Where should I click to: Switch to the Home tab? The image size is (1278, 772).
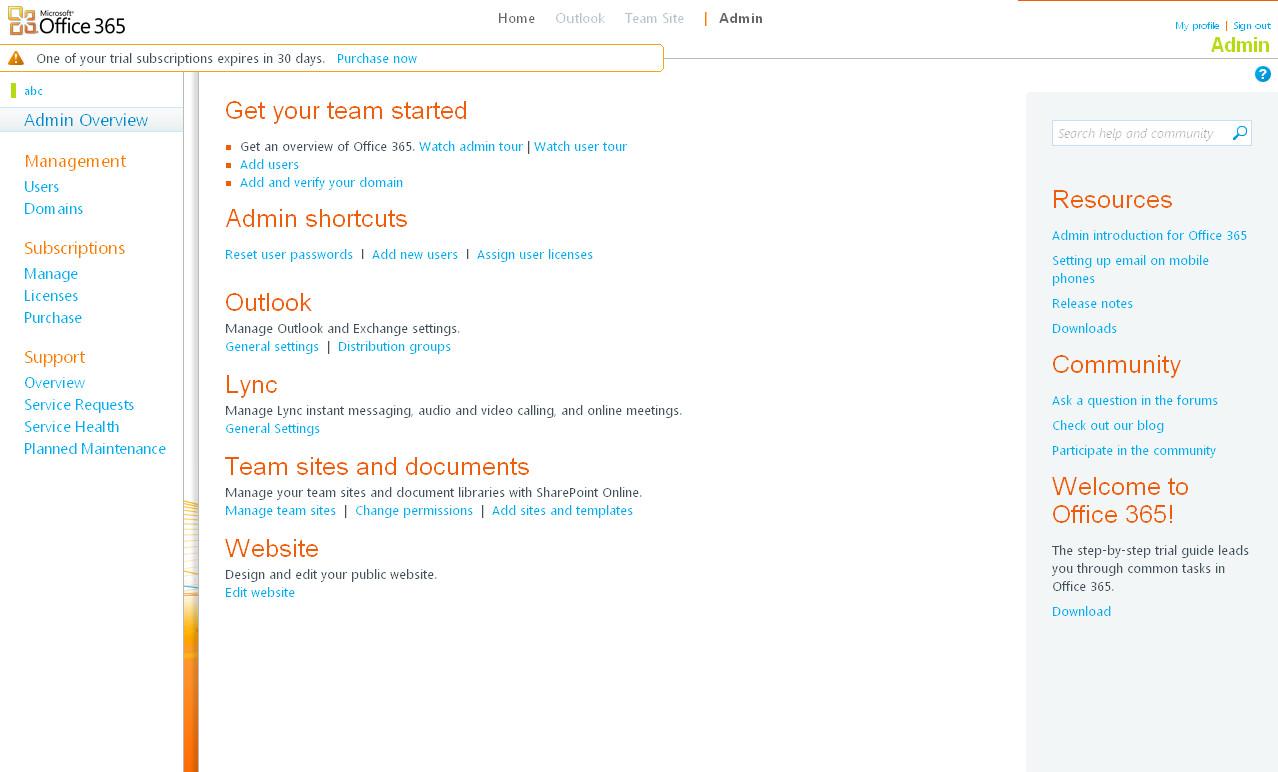pos(516,18)
